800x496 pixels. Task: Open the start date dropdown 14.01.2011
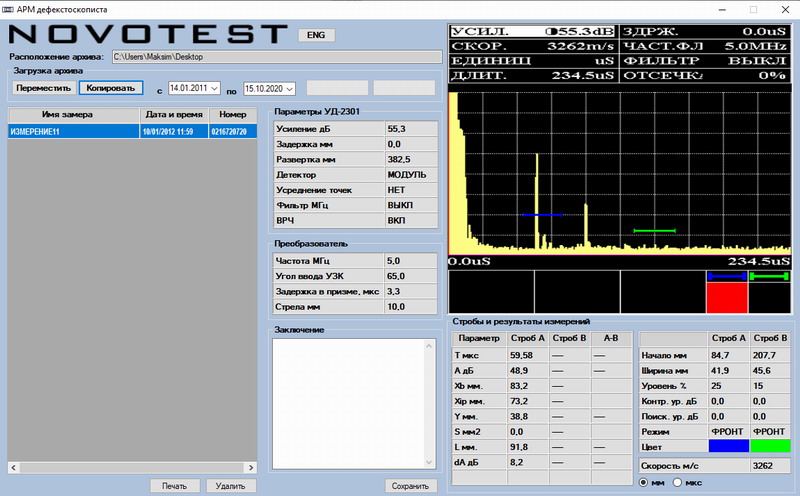(214, 88)
